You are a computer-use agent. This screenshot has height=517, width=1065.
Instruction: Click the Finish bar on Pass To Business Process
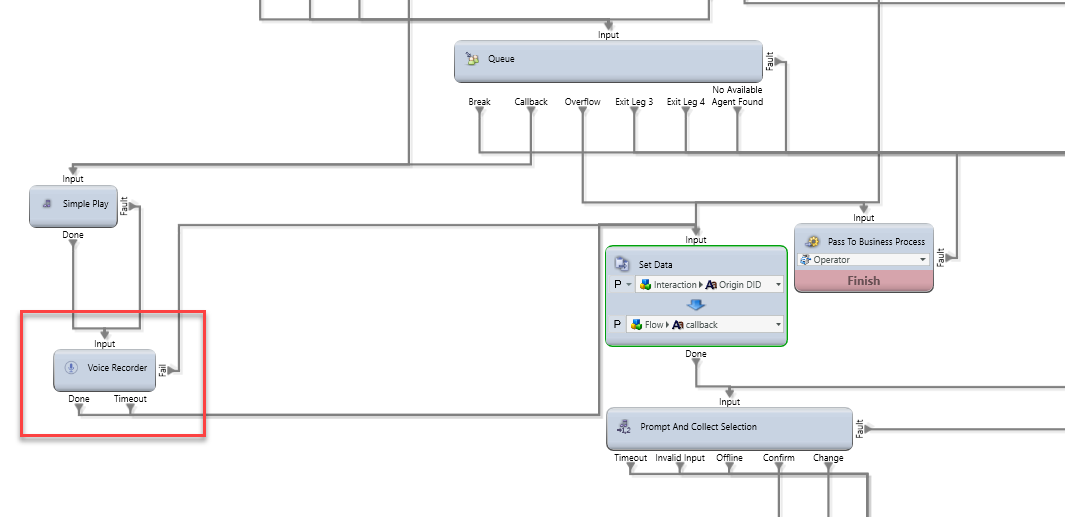863,281
